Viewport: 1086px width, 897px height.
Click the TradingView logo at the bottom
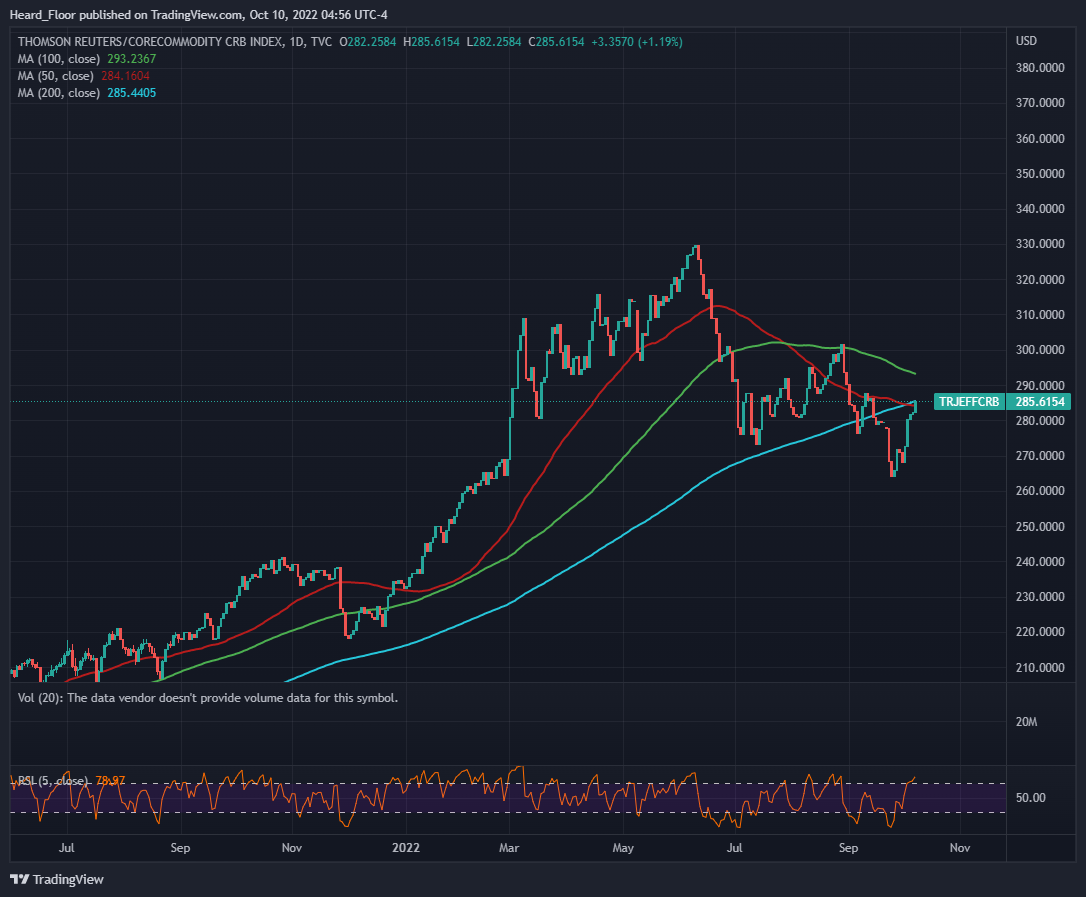[57, 879]
